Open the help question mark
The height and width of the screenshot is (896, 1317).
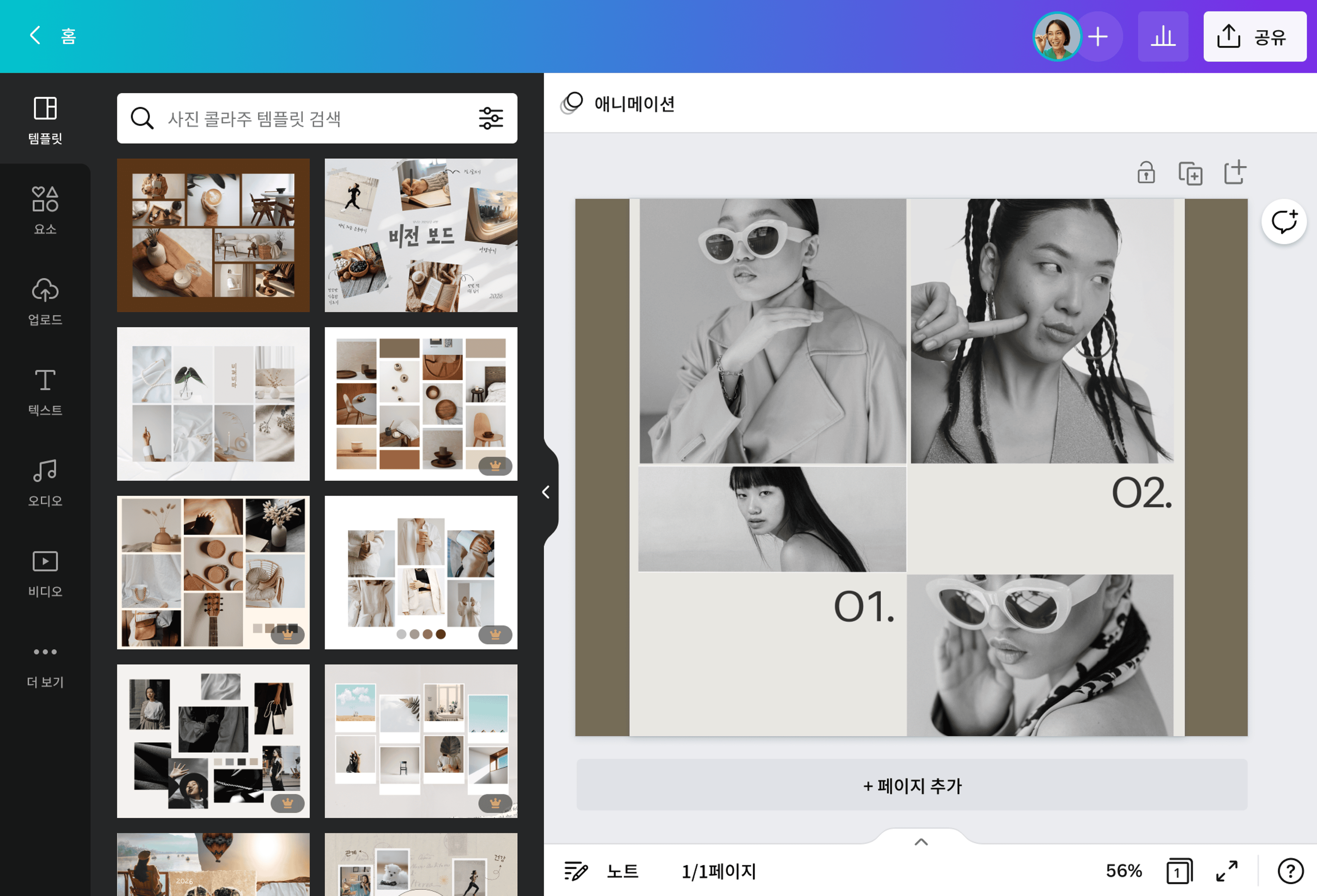(x=1290, y=871)
